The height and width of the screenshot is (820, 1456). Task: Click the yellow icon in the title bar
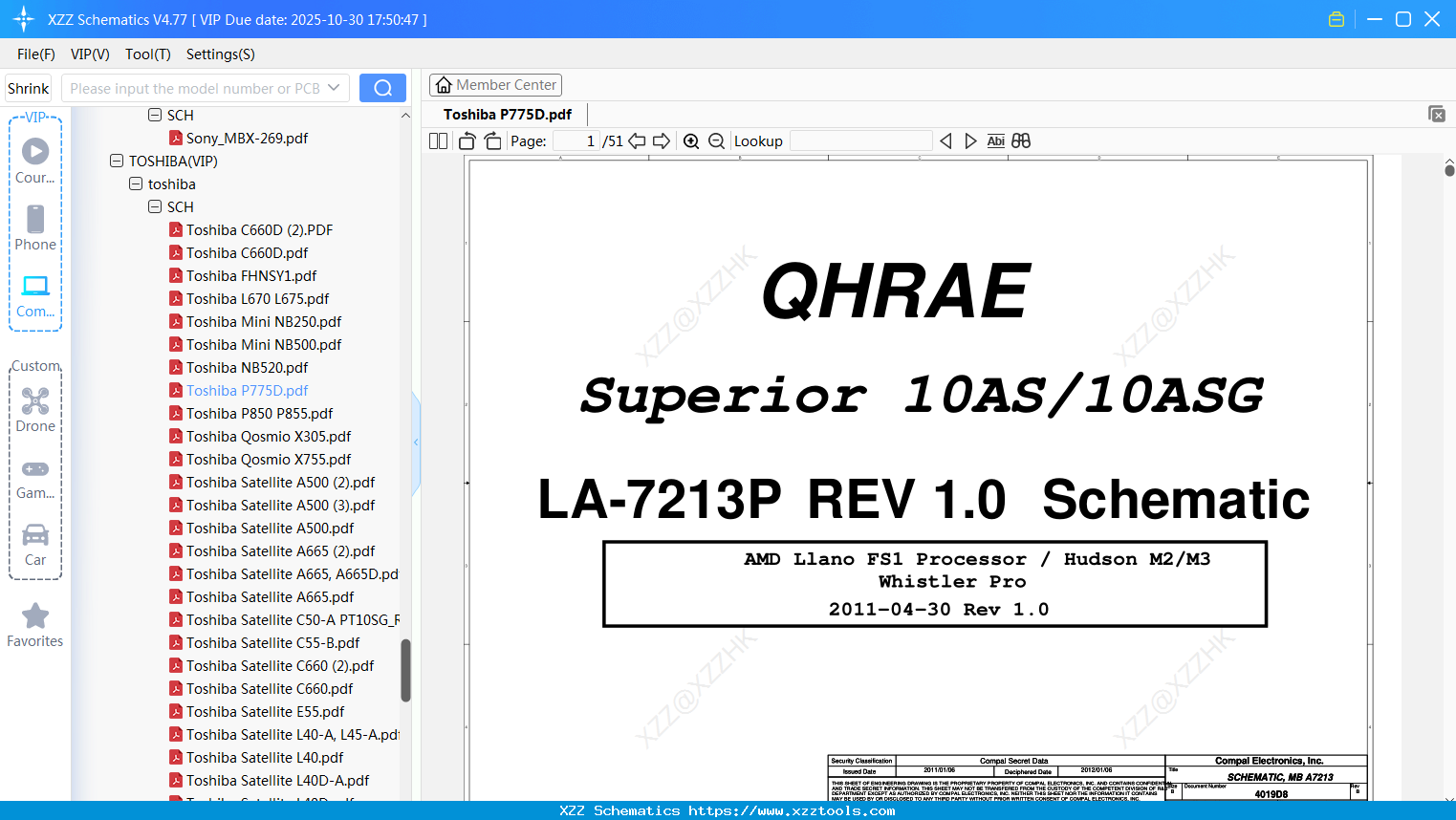(x=1336, y=19)
